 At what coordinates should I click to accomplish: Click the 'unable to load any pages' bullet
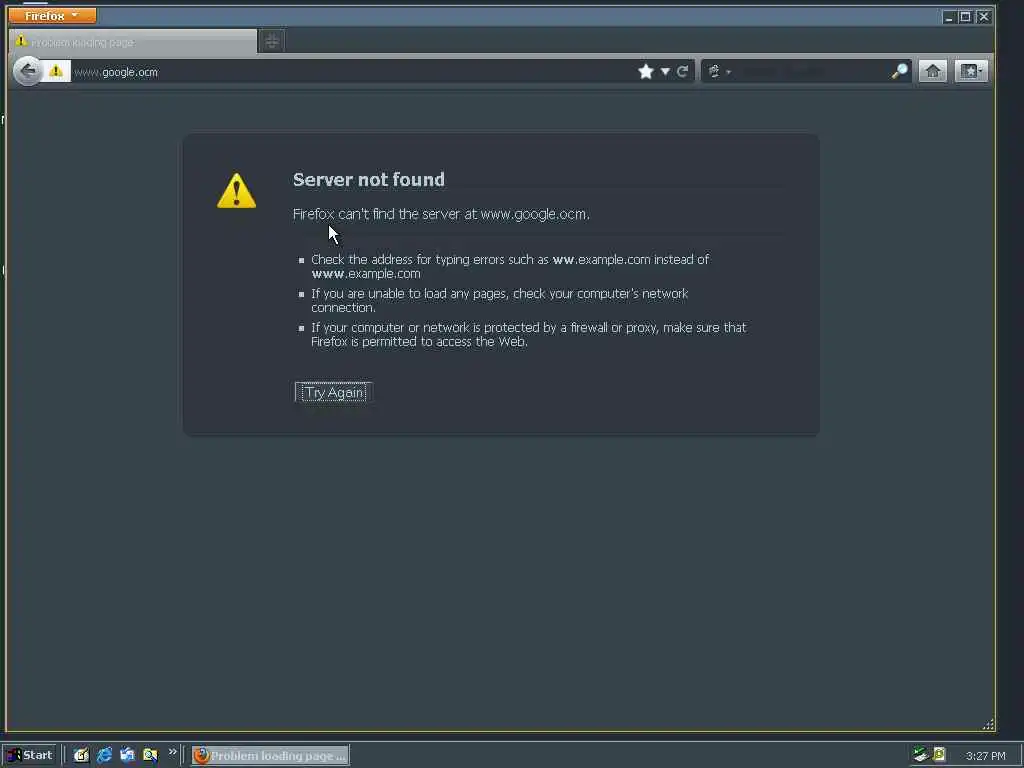(500, 300)
